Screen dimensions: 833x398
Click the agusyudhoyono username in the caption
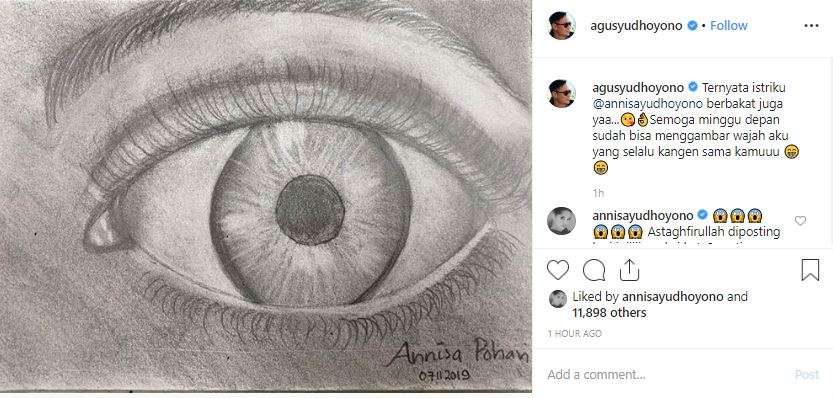pos(636,87)
